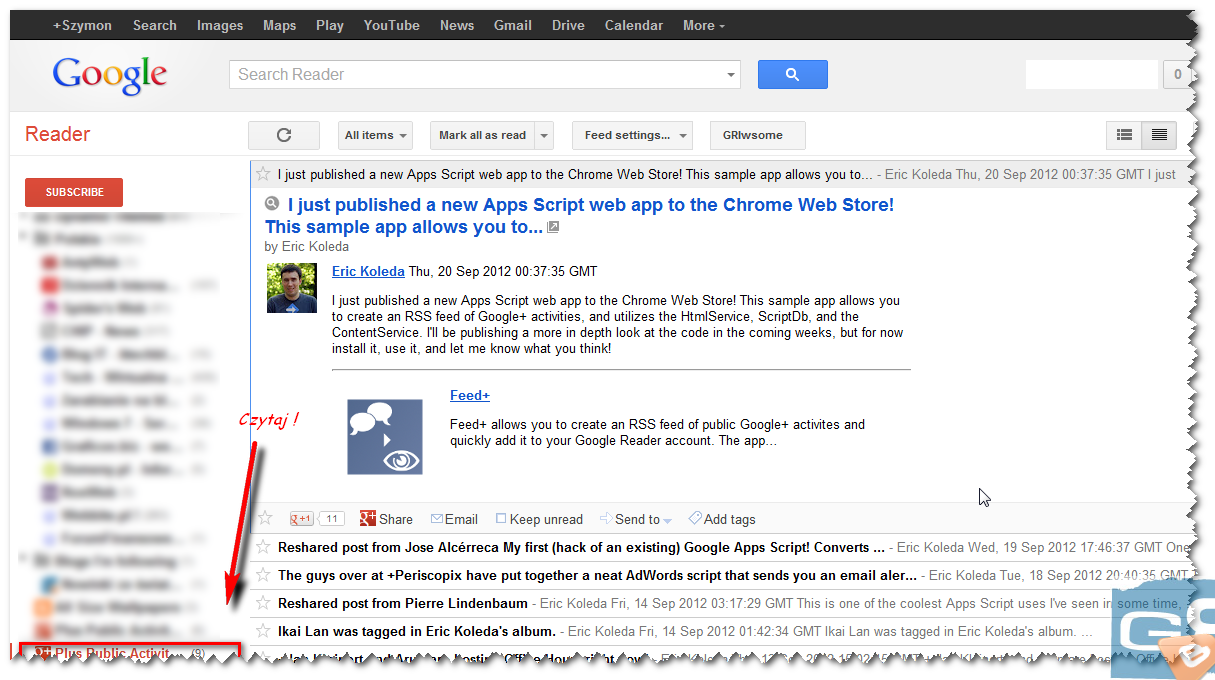Screen dimensions: 1215x680
Task: Click the Google+ +1 button
Action: point(301,519)
